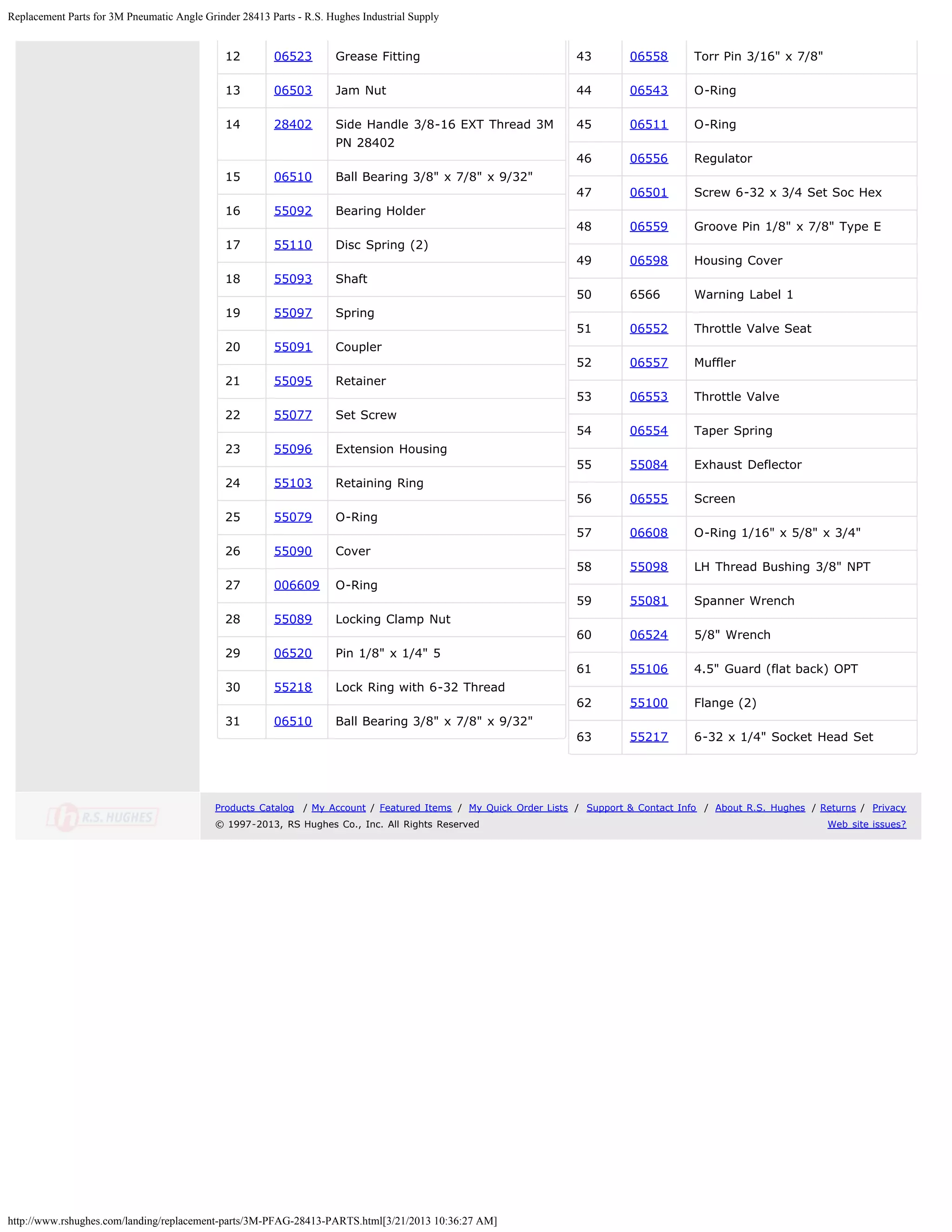Screen dimensions: 952x1232
Task: Click part number 55092 for Bearing Holder
Action: (x=293, y=211)
